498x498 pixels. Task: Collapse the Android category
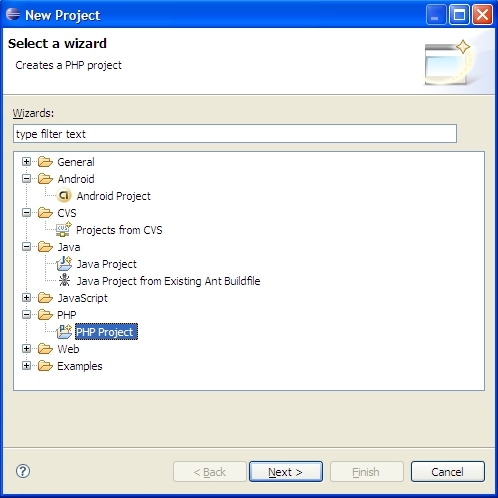click(x=26, y=179)
